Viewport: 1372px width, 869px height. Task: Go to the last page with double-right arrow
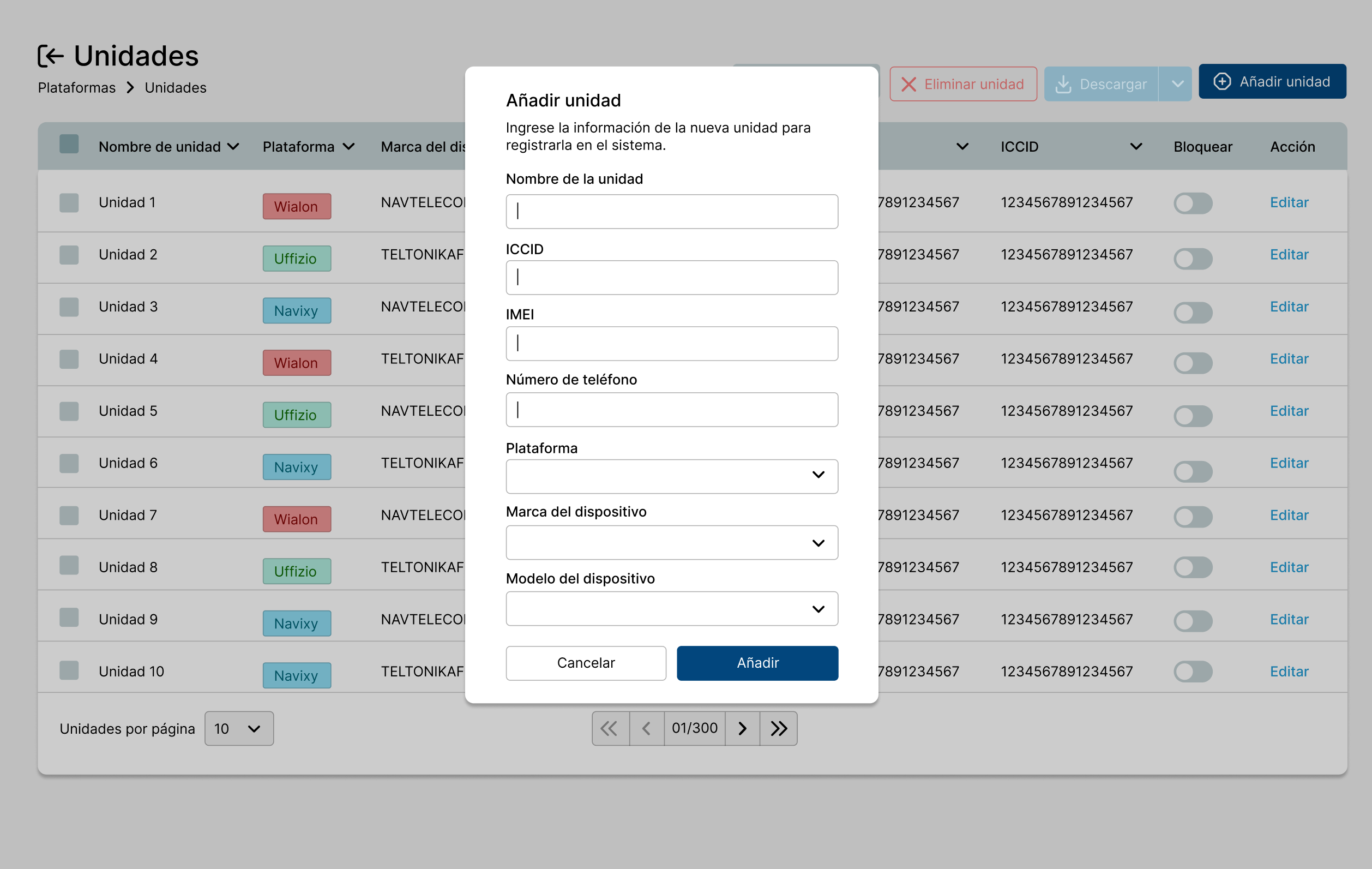pyautogui.click(x=778, y=728)
